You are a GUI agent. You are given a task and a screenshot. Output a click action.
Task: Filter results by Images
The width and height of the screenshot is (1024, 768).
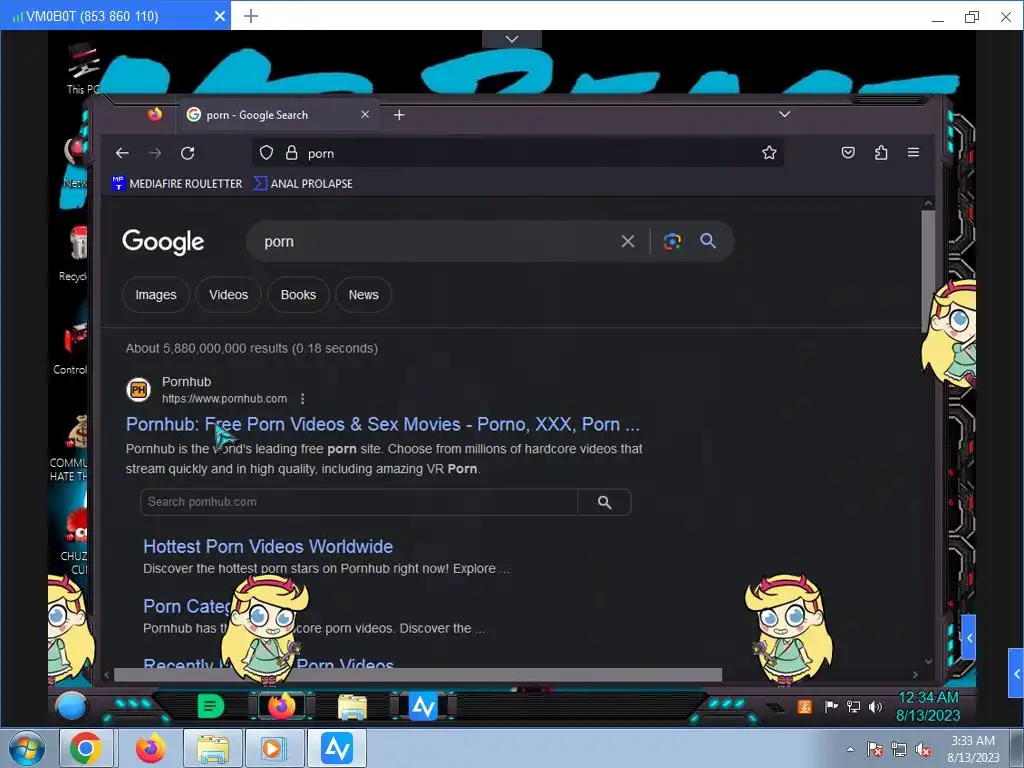[x=155, y=295]
